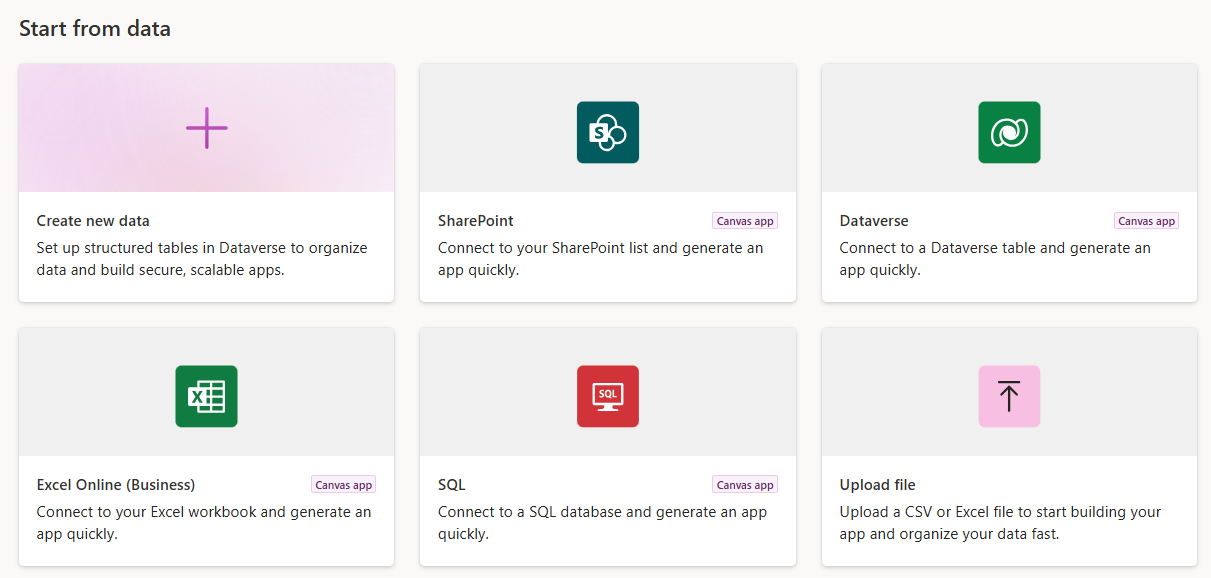Select the SQL card title
The image size is (1211, 578).
(x=452, y=485)
